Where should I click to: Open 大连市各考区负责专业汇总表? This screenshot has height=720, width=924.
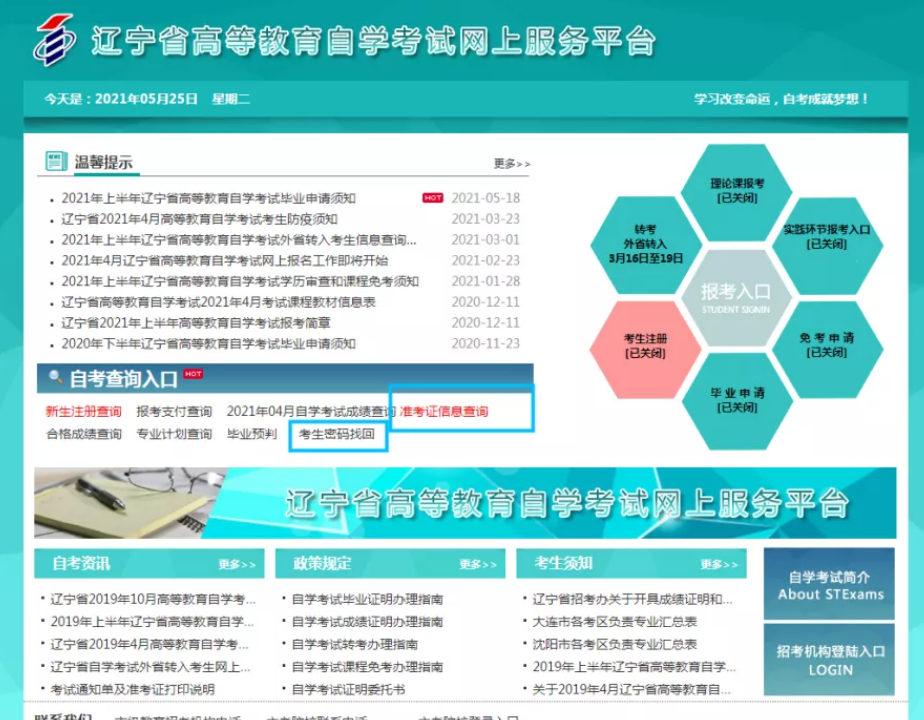[x=615, y=622]
